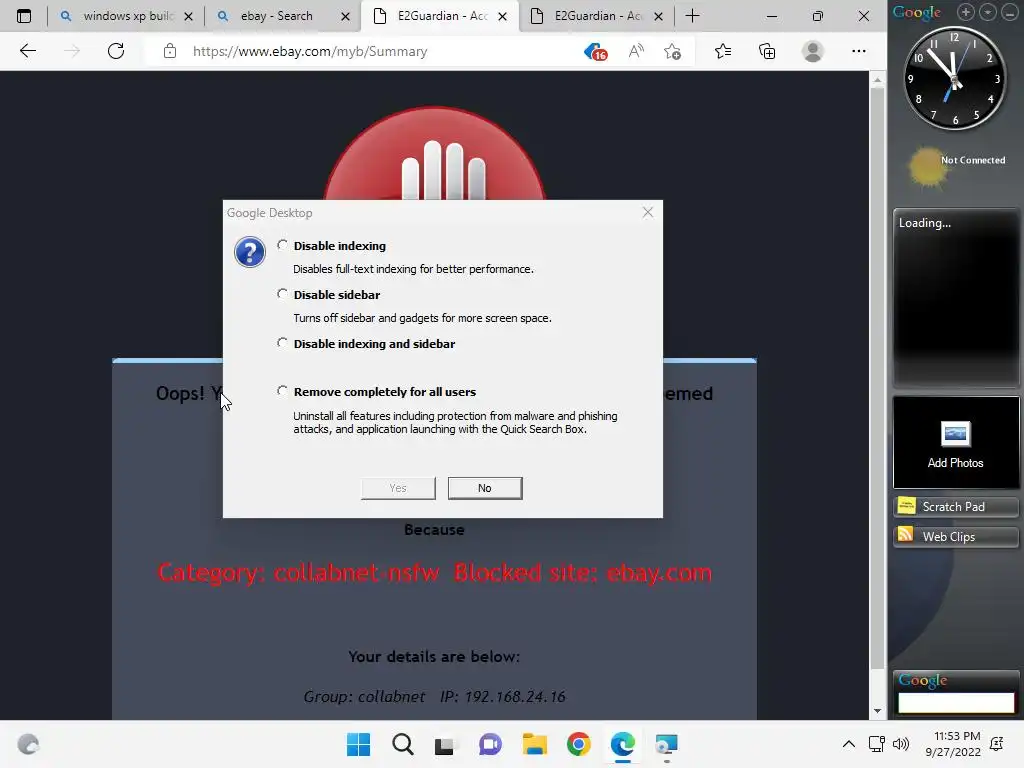Open the Edge profile avatar
Screen dimensions: 1024x768
coord(812,51)
